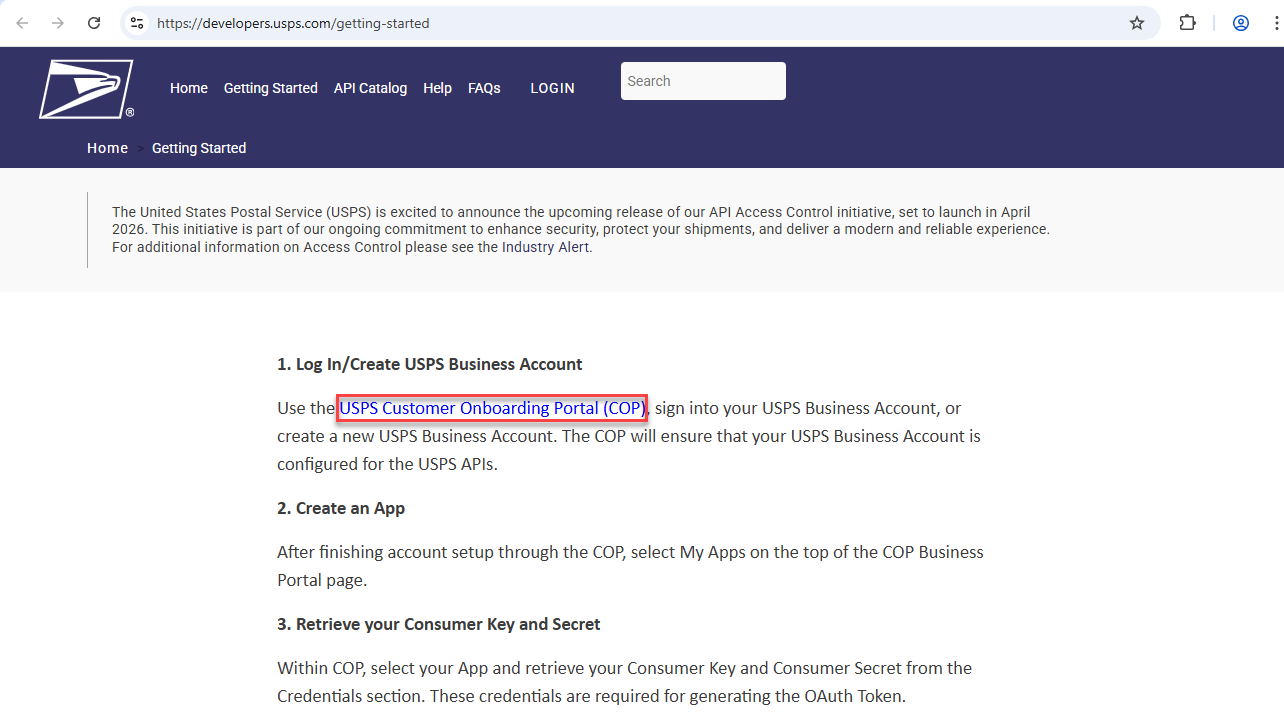Screen dimensions: 1284x726
Task: Click Home in the breadcrumb trail
Action: (107, 148)
